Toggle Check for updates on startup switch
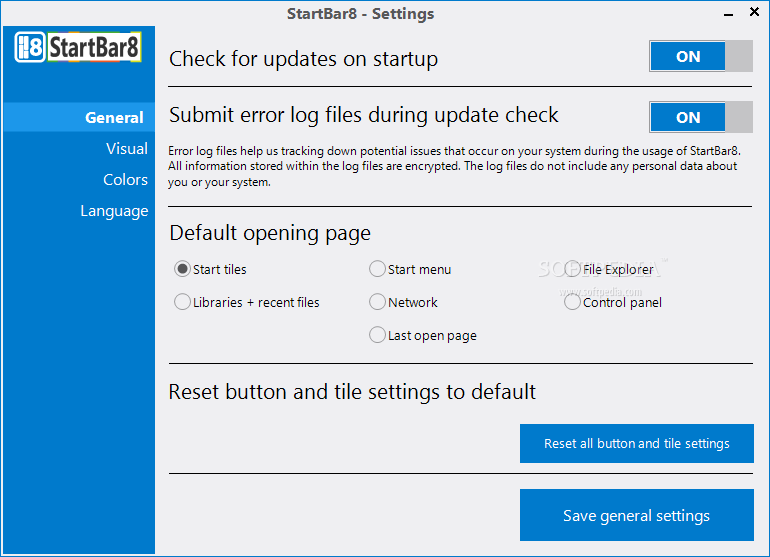Image resolution: width=770 pixels, height=557 pixels. (x=701, y=56)
